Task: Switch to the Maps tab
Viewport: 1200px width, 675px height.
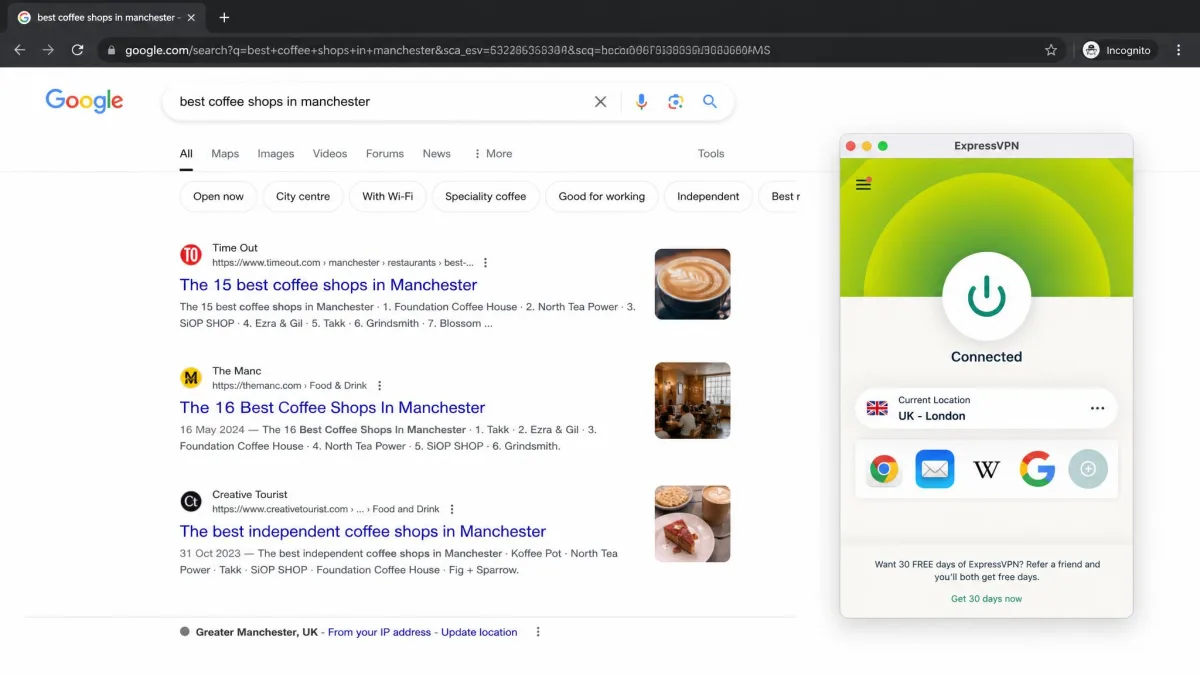Action: click(225, 154)
